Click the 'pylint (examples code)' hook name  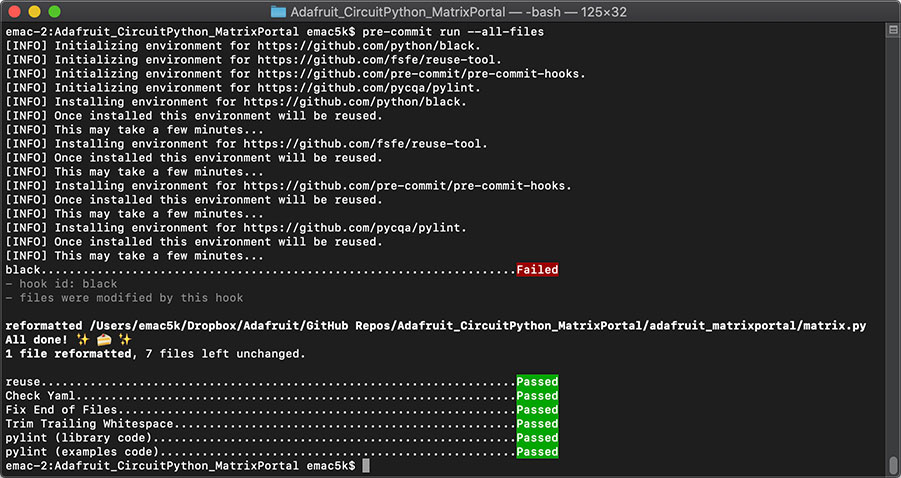coord(82,452)
